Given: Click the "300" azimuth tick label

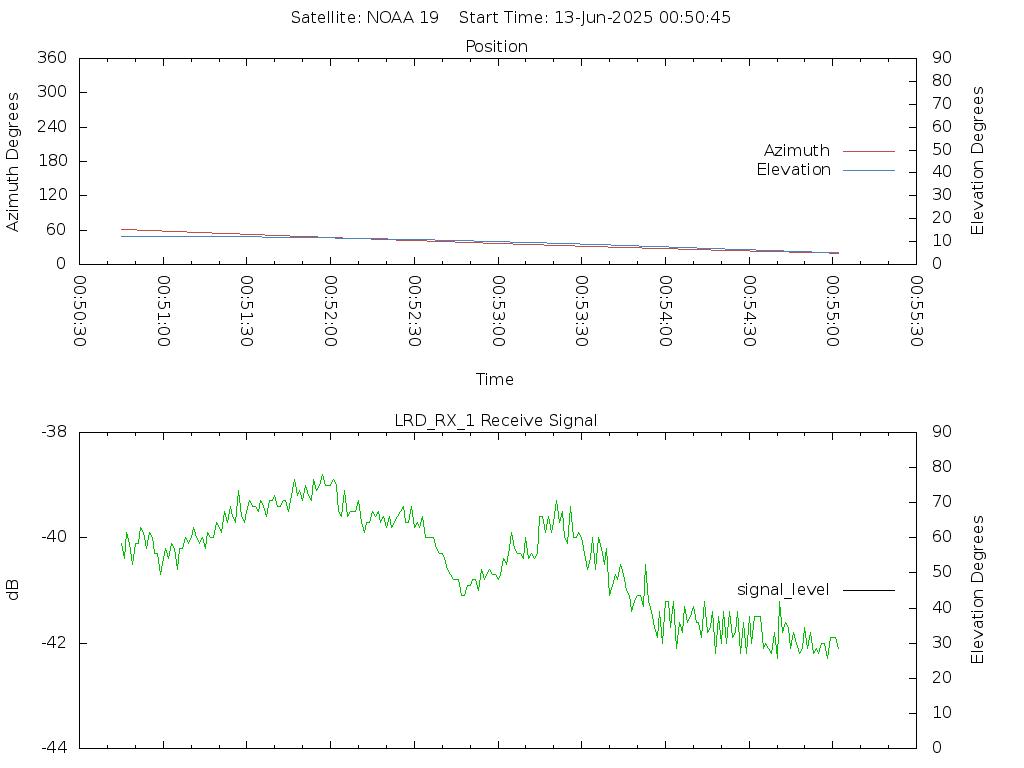Looking at the screenshot, I should point(52,92).
